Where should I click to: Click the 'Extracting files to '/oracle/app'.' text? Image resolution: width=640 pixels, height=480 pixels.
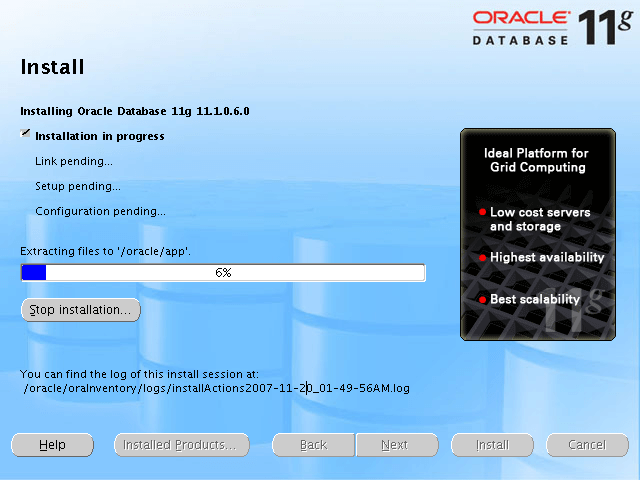pyautogui.click(x=105, y=251)
